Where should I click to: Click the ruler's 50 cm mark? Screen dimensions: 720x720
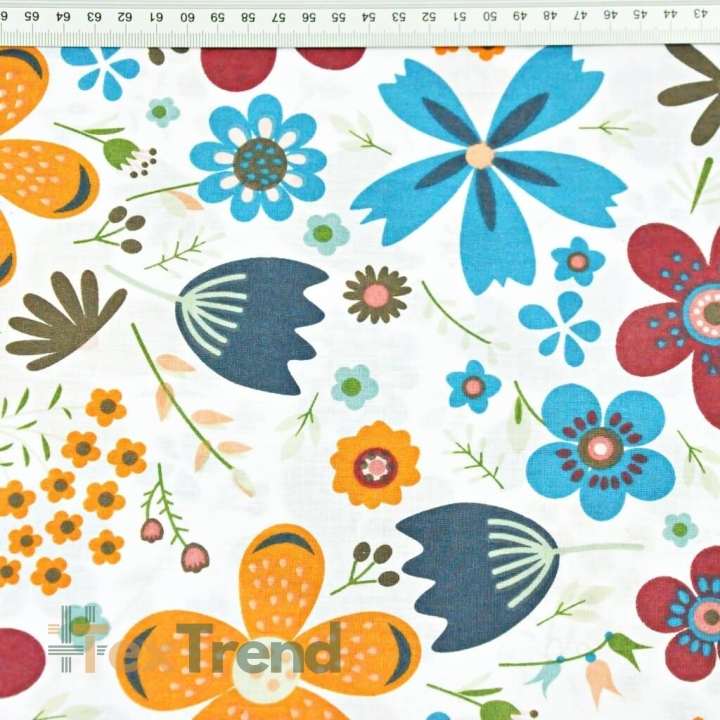tap(489, 17)
